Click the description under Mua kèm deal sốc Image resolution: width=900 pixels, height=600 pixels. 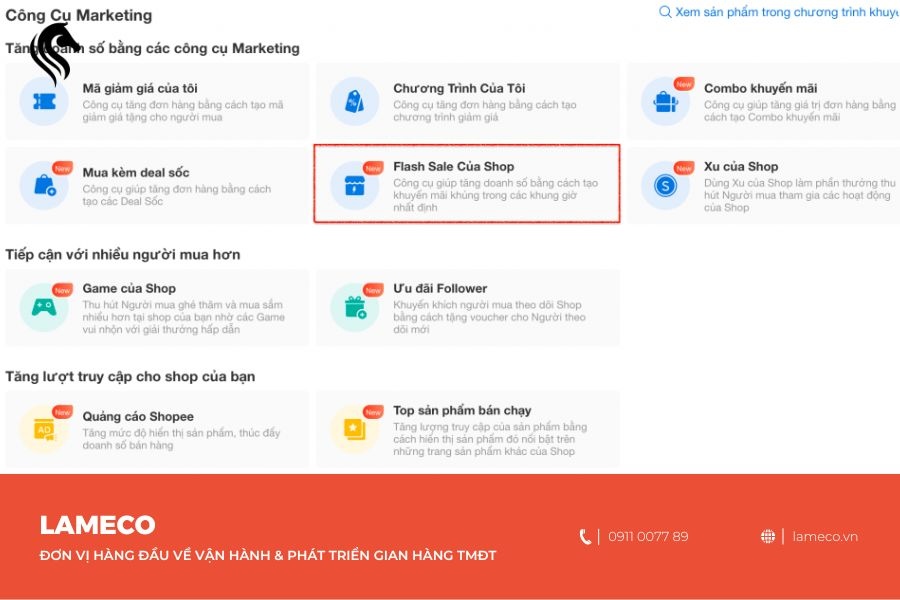tap(177, 195)
